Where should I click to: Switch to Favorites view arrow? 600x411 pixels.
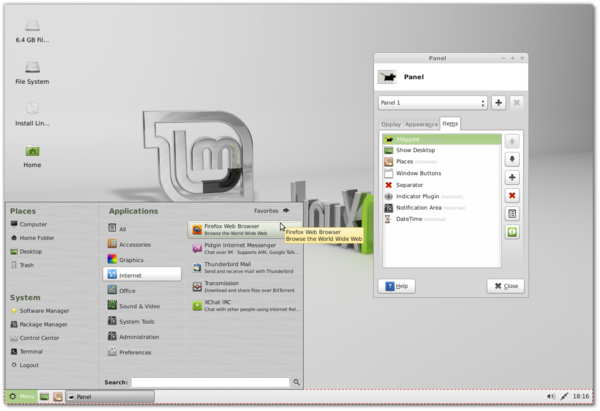pos(286,210)
